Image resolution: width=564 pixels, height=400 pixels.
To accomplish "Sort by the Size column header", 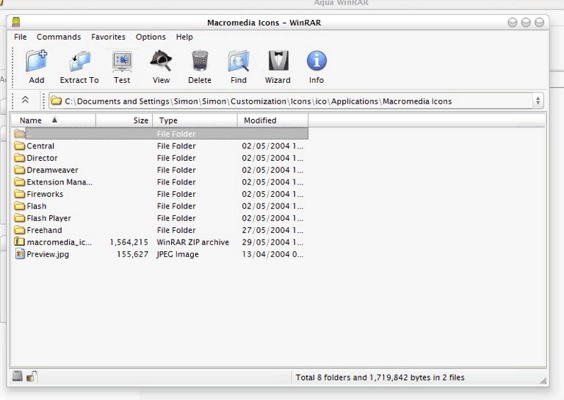I will (x=124, y=120).
